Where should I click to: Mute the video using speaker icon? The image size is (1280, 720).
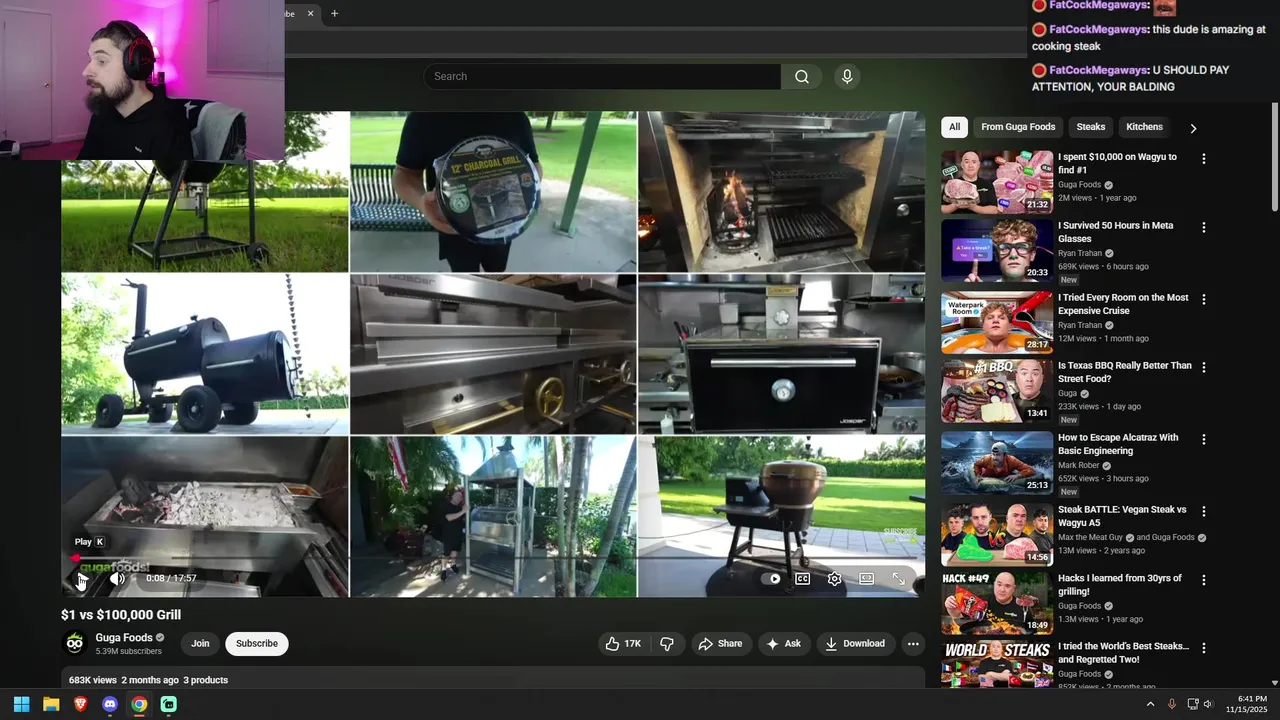pos(117,579)
